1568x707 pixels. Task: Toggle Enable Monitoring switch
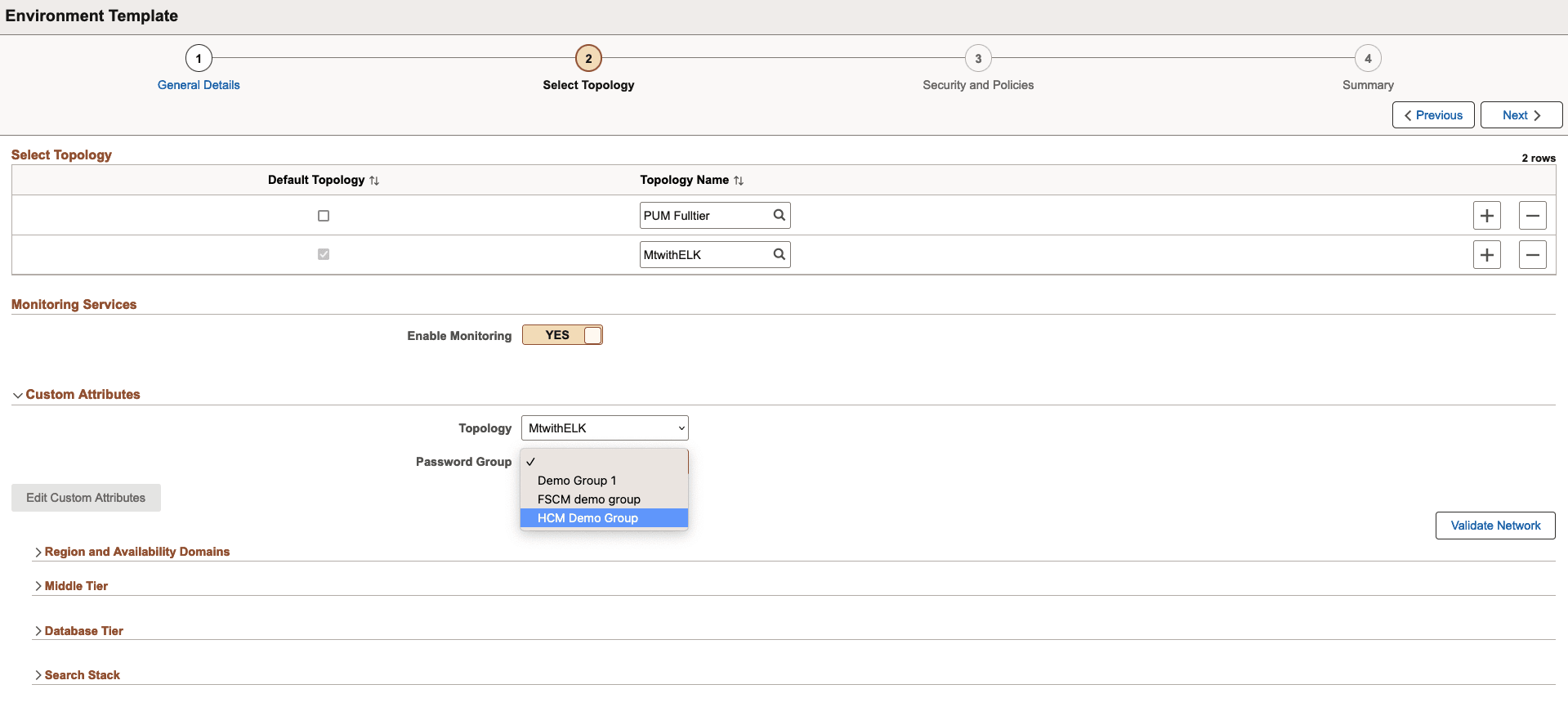pos(562,335)
